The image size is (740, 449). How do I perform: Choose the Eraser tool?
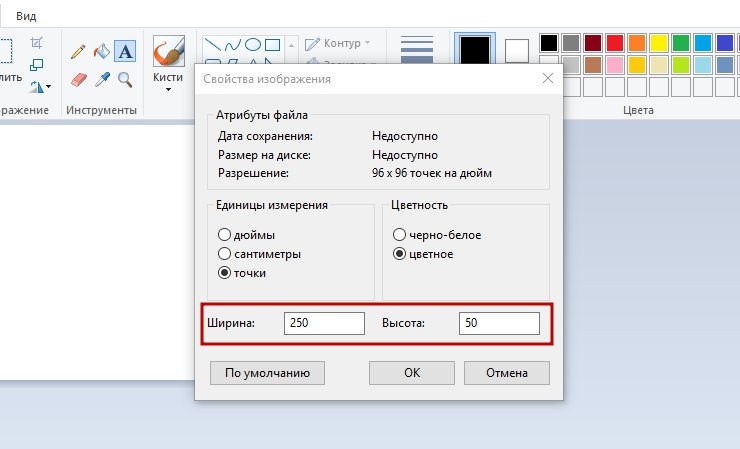click(x=78, y=79)
